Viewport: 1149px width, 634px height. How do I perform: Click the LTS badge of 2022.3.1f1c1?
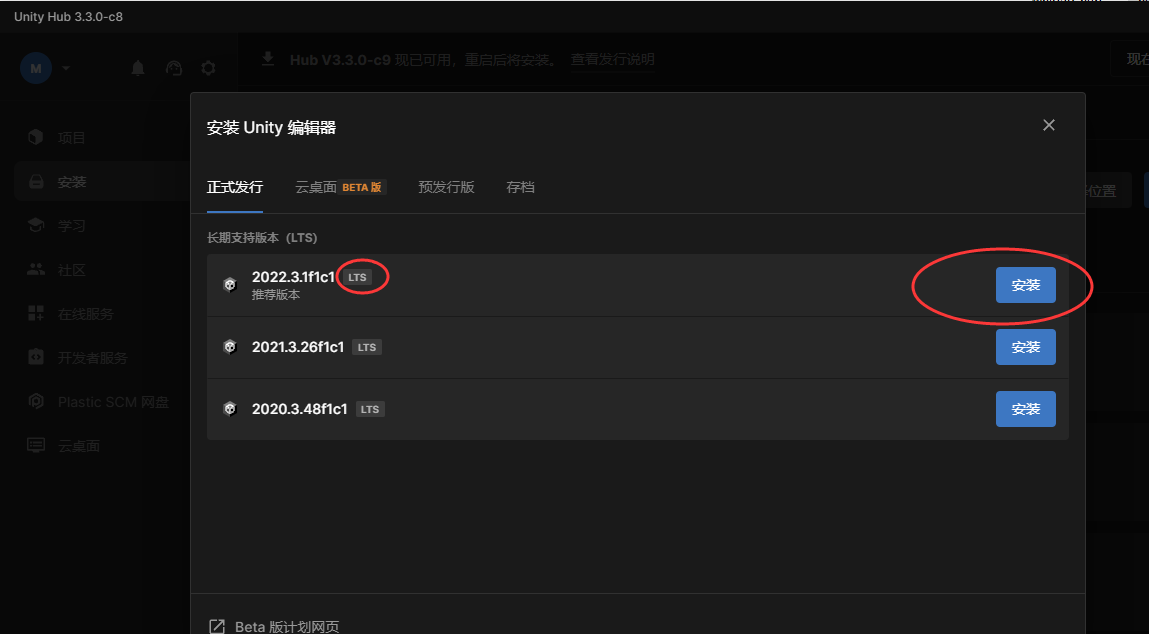(x=357, y=278)
